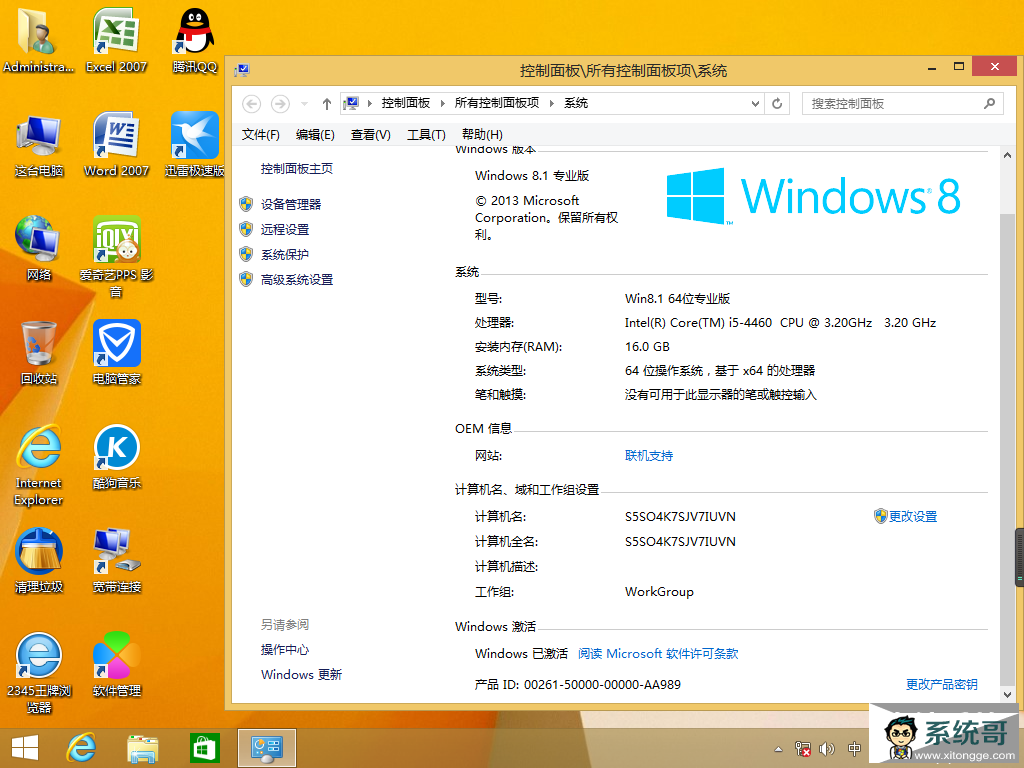This screenshot has width=1024, height=768.
Task: Open the 工具(T) menu
Action: point(426,135)
